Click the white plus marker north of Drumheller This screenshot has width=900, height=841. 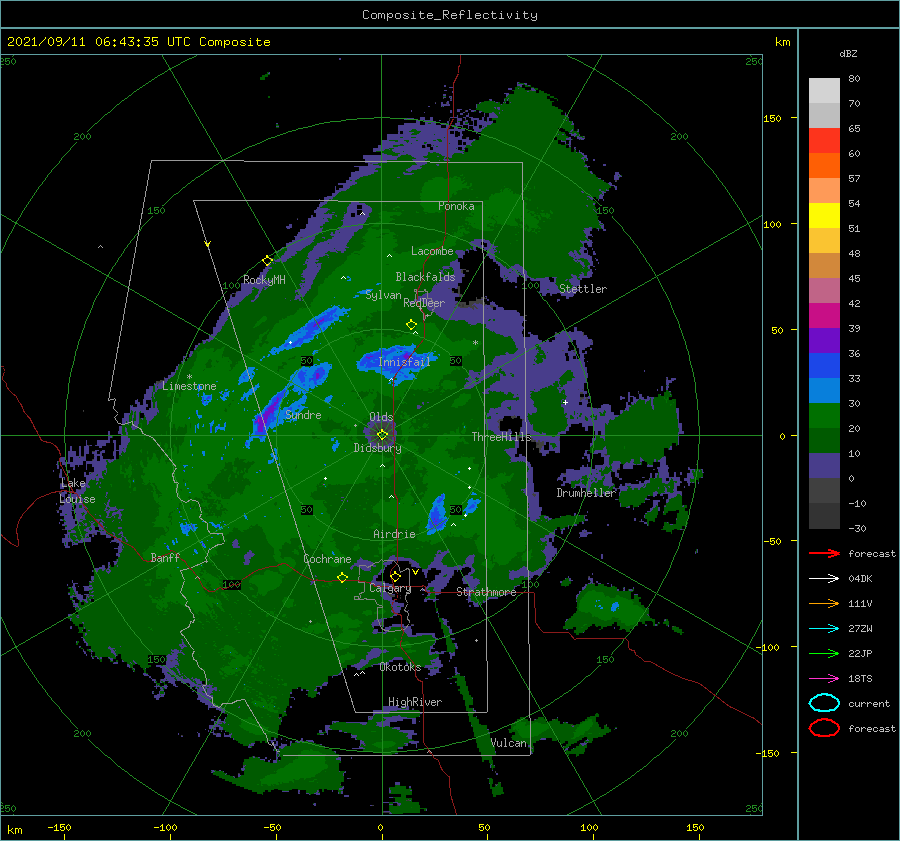click(565, 402)
